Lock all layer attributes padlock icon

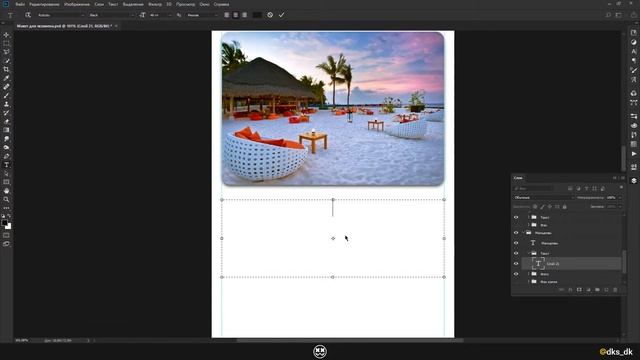pyautogui.click(x=564, y=207)
